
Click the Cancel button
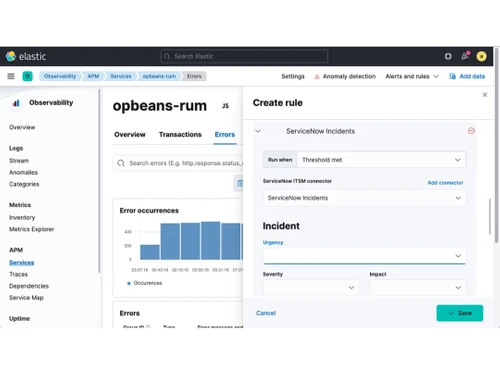pos(266,313)
